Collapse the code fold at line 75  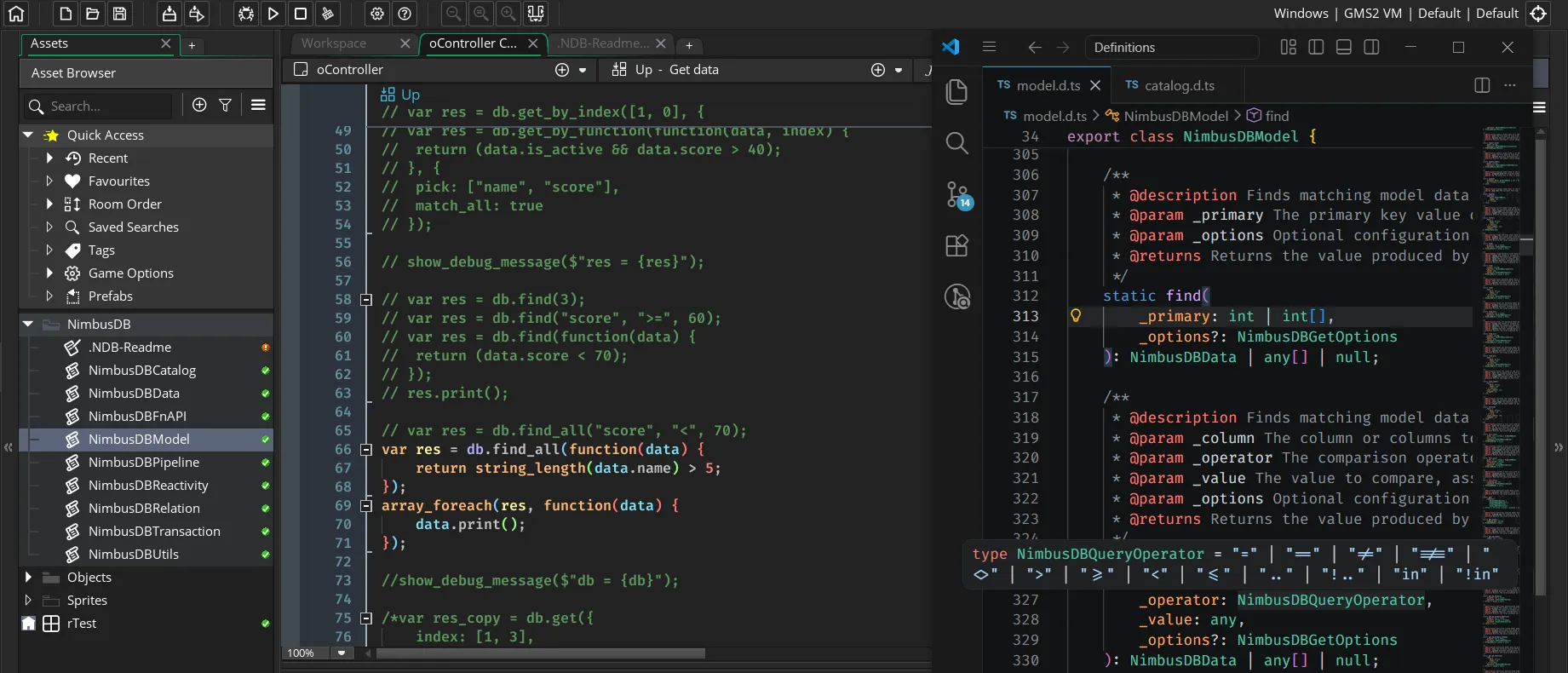click(366, 618)
